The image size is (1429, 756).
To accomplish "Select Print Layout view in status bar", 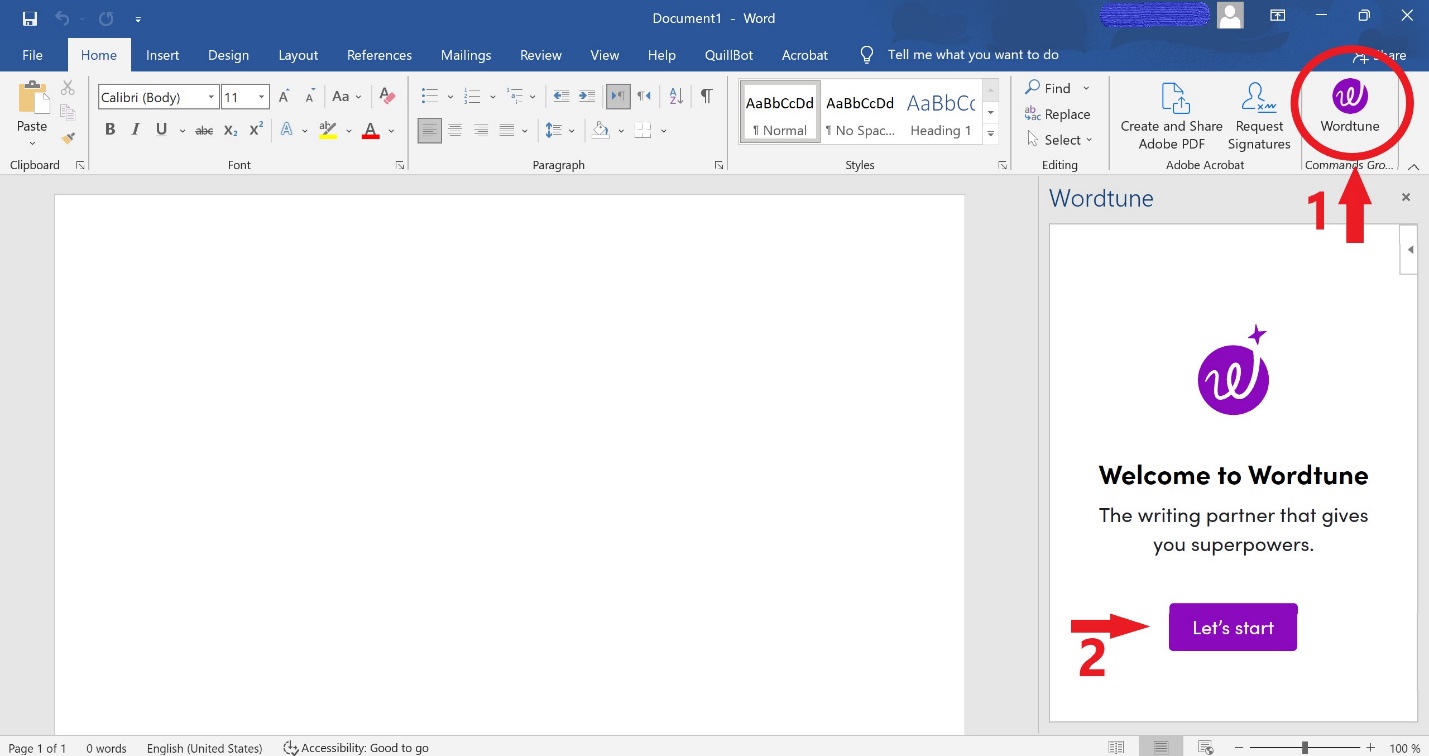I will tap(1160, 747).
